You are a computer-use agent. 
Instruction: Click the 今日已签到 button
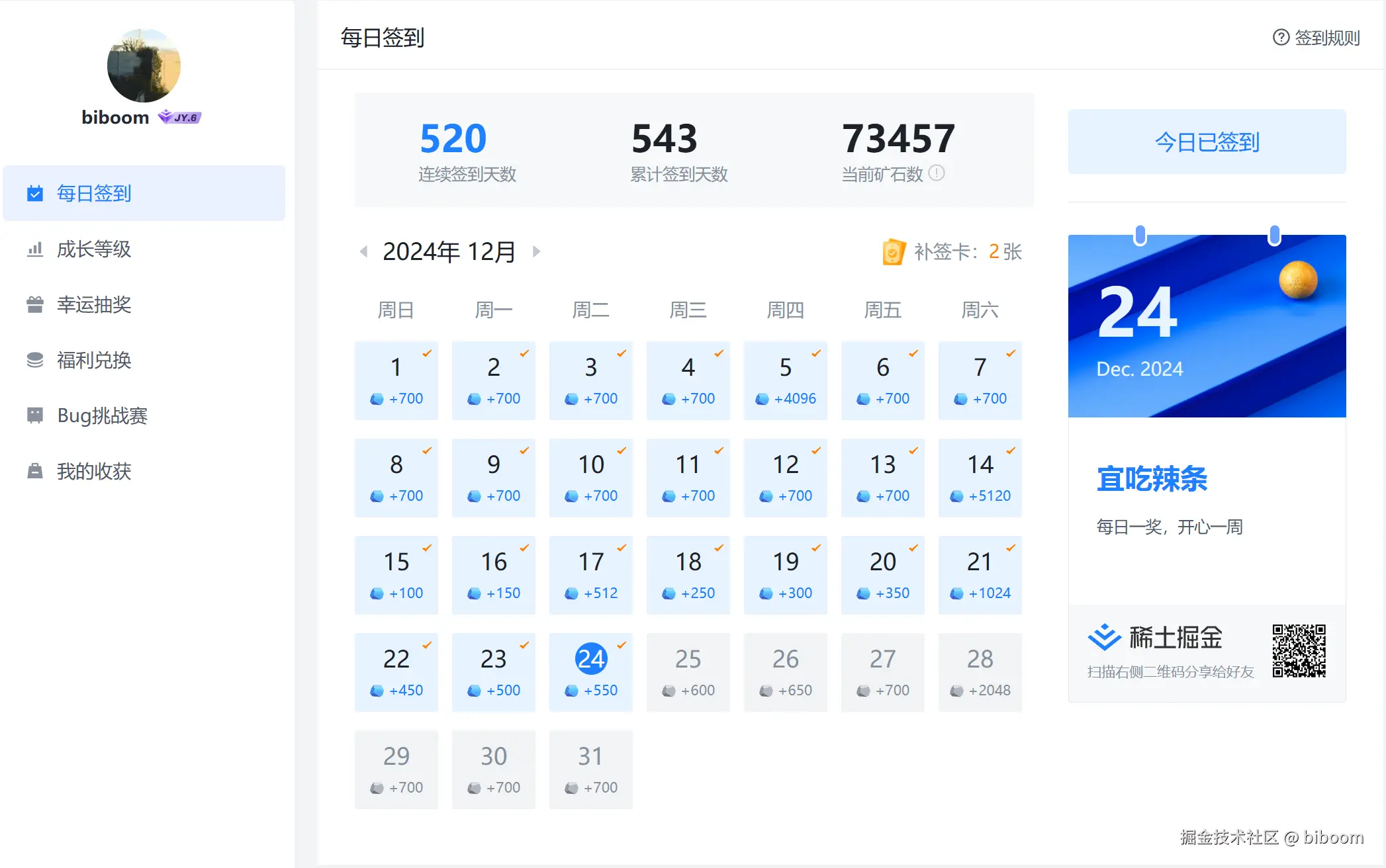1206,142
